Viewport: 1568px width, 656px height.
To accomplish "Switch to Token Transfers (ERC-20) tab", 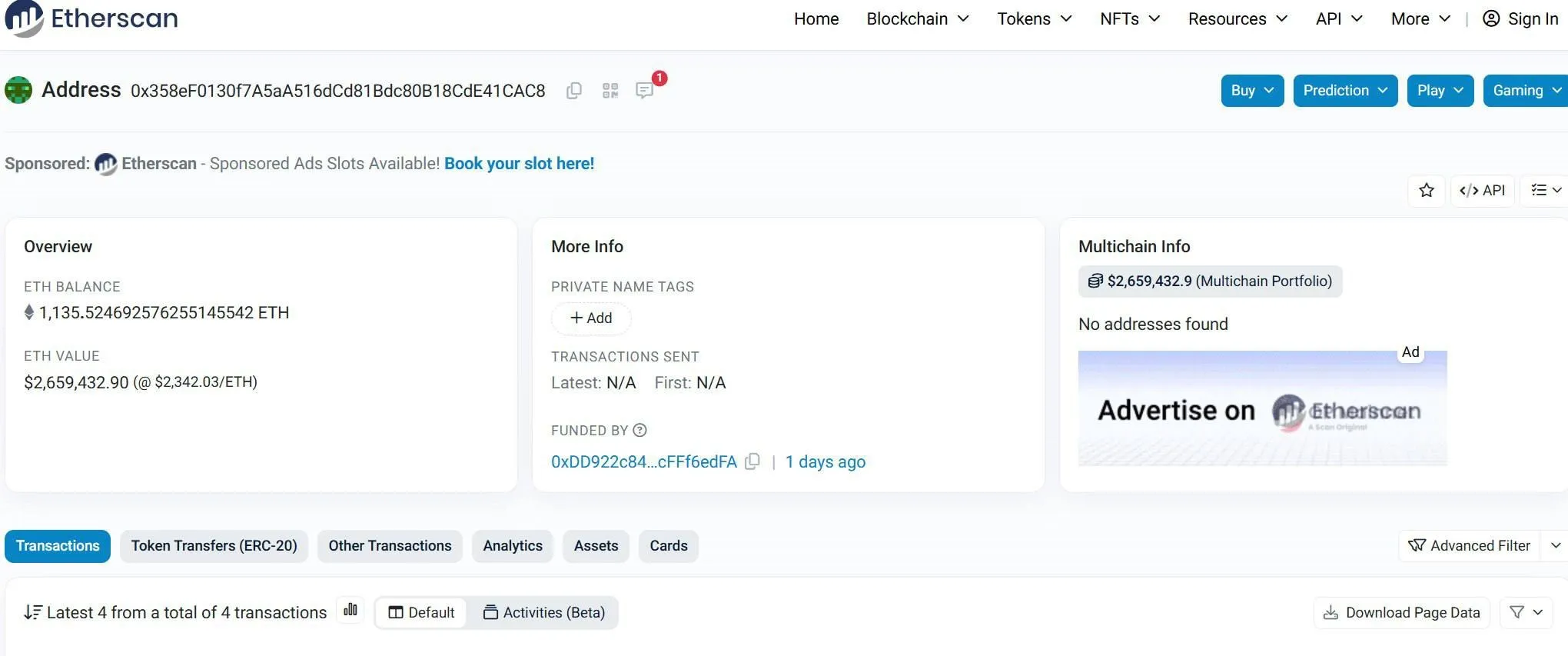I will click(214, 546).
